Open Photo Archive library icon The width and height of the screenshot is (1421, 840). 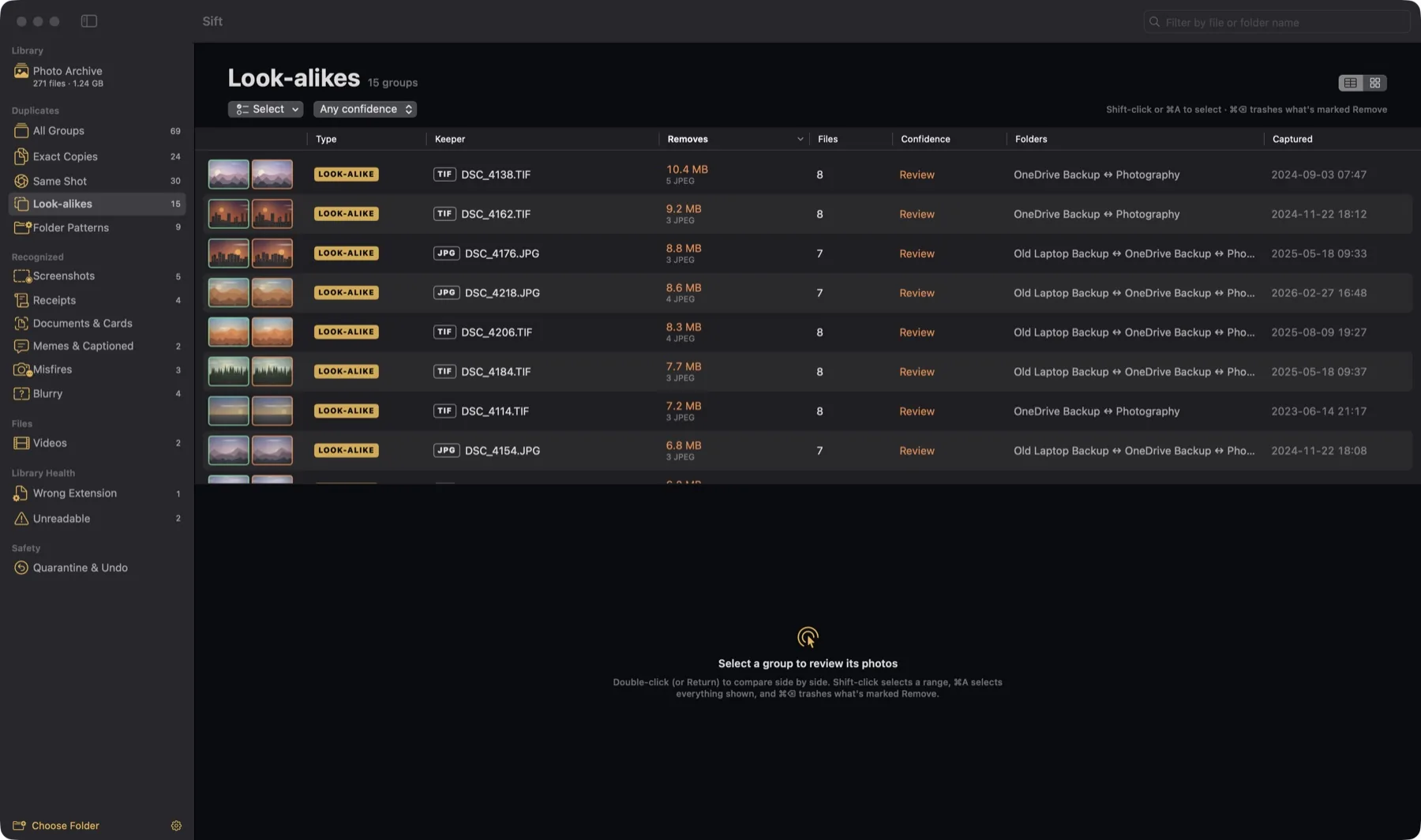click(x=21, y=72)
